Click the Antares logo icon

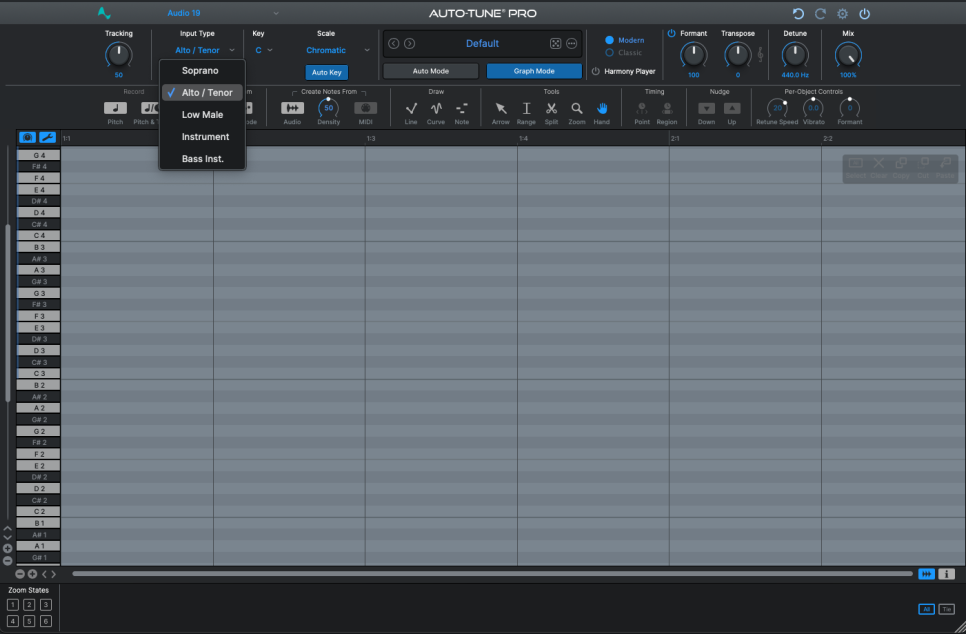pos(104,13)
